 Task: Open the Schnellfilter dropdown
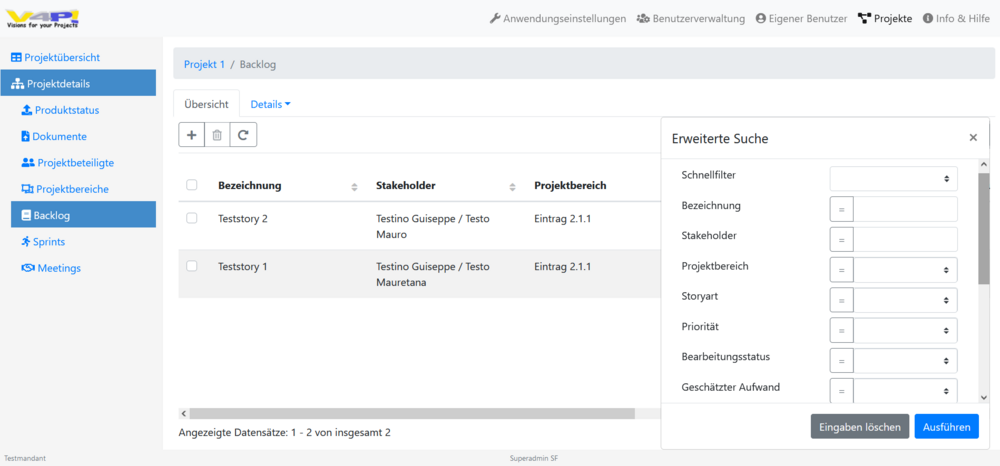(x=893, y=178)
